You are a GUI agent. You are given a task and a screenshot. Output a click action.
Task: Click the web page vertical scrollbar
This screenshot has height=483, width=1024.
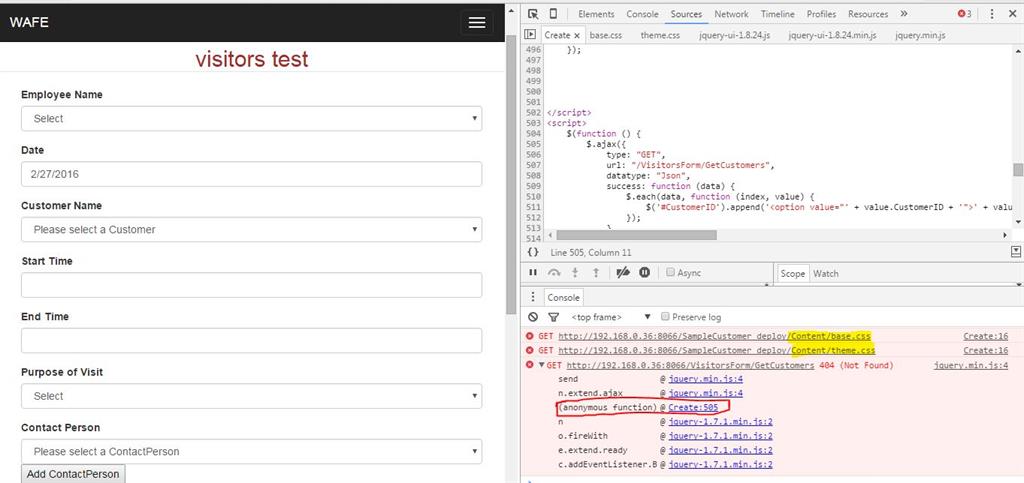coord(511,174)
